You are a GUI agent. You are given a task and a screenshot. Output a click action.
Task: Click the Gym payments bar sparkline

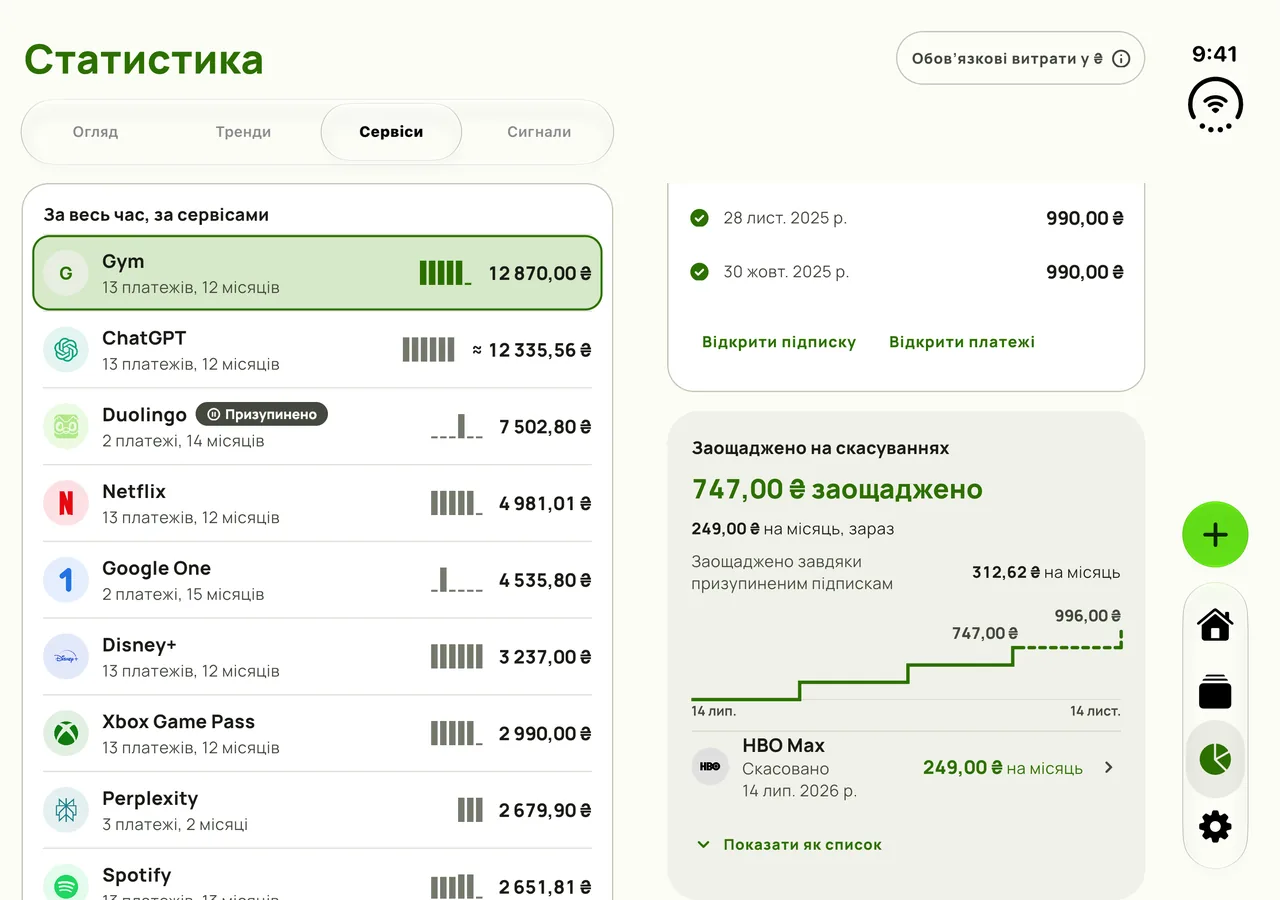445,273
